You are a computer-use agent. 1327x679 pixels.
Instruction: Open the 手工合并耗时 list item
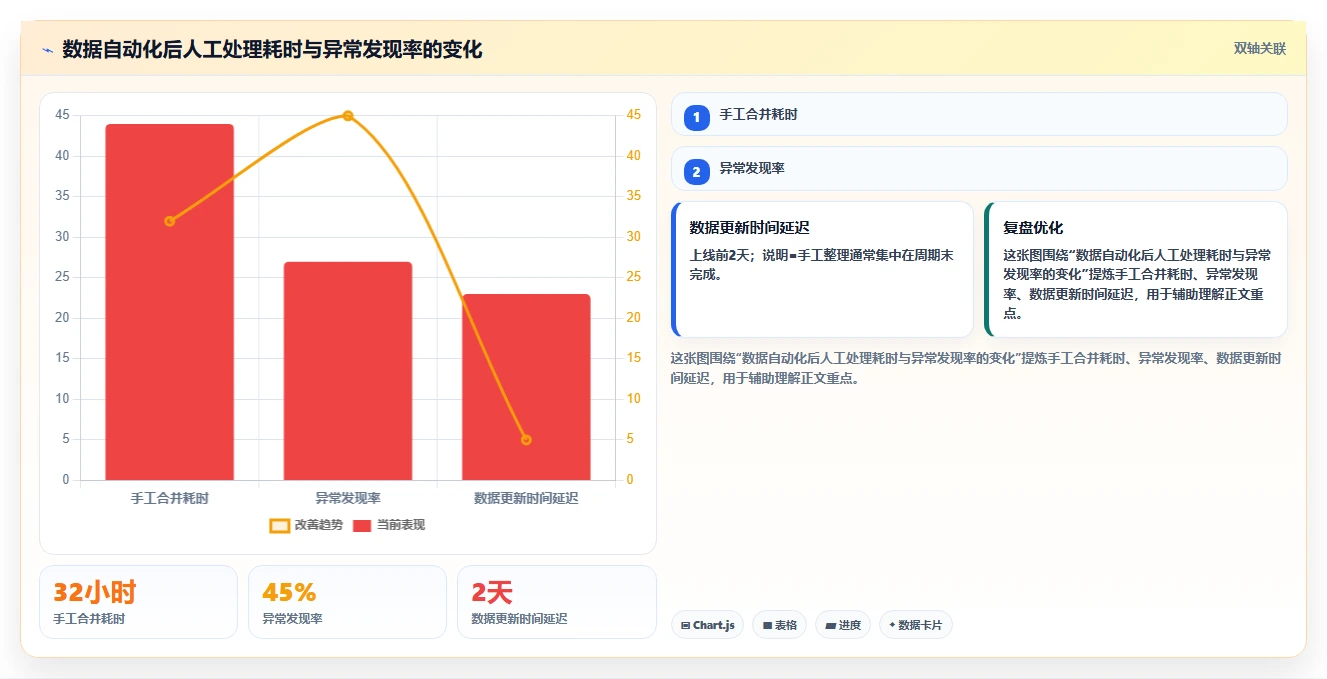coord(979,114)
